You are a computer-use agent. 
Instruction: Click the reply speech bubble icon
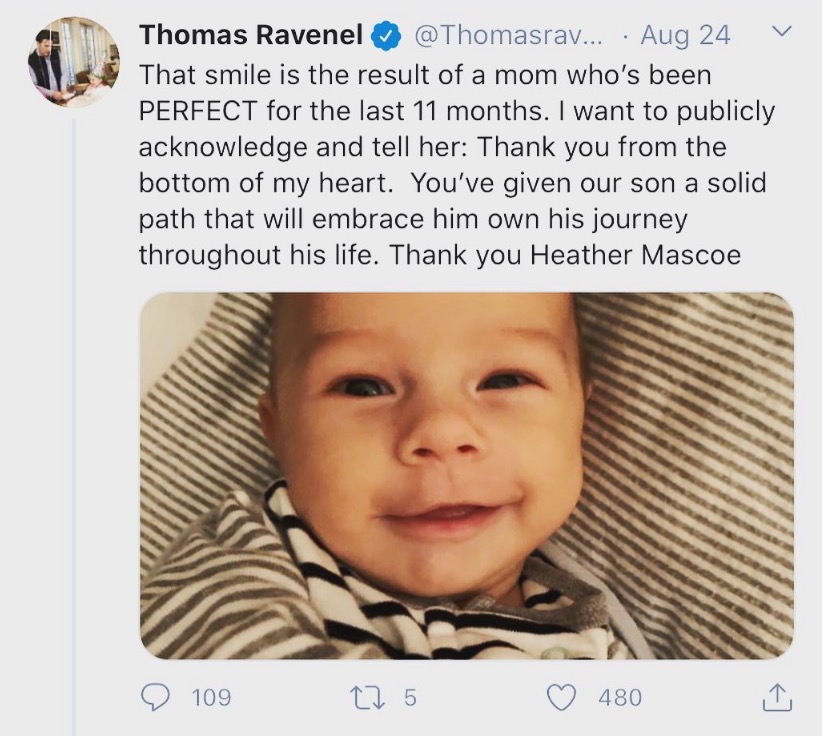154,697
